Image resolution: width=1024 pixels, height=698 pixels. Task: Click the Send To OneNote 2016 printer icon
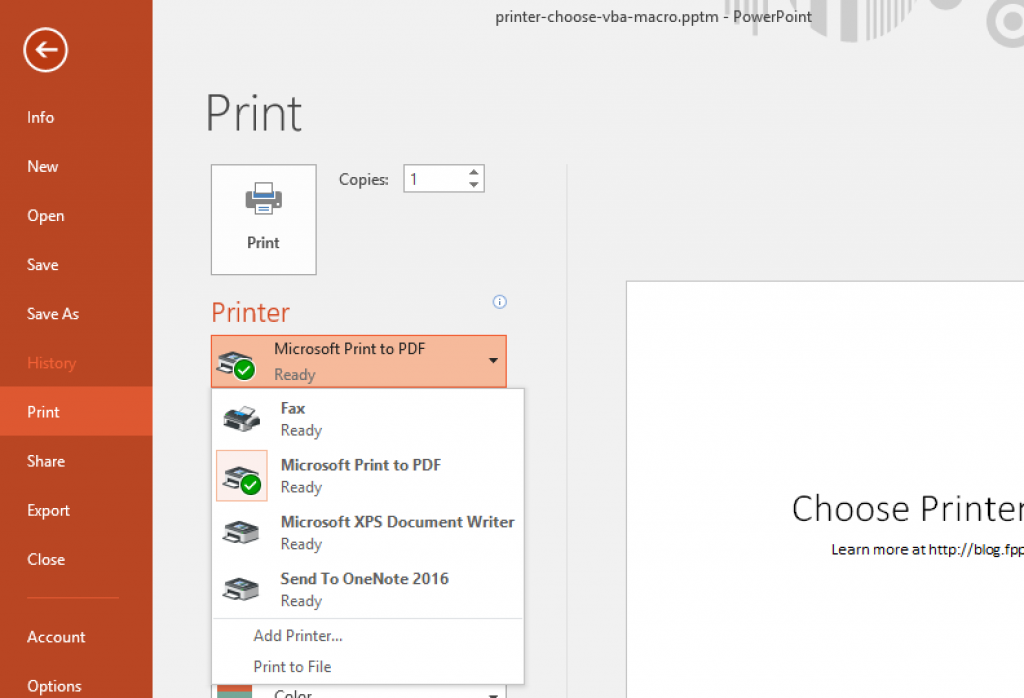(x=240, y=588)
